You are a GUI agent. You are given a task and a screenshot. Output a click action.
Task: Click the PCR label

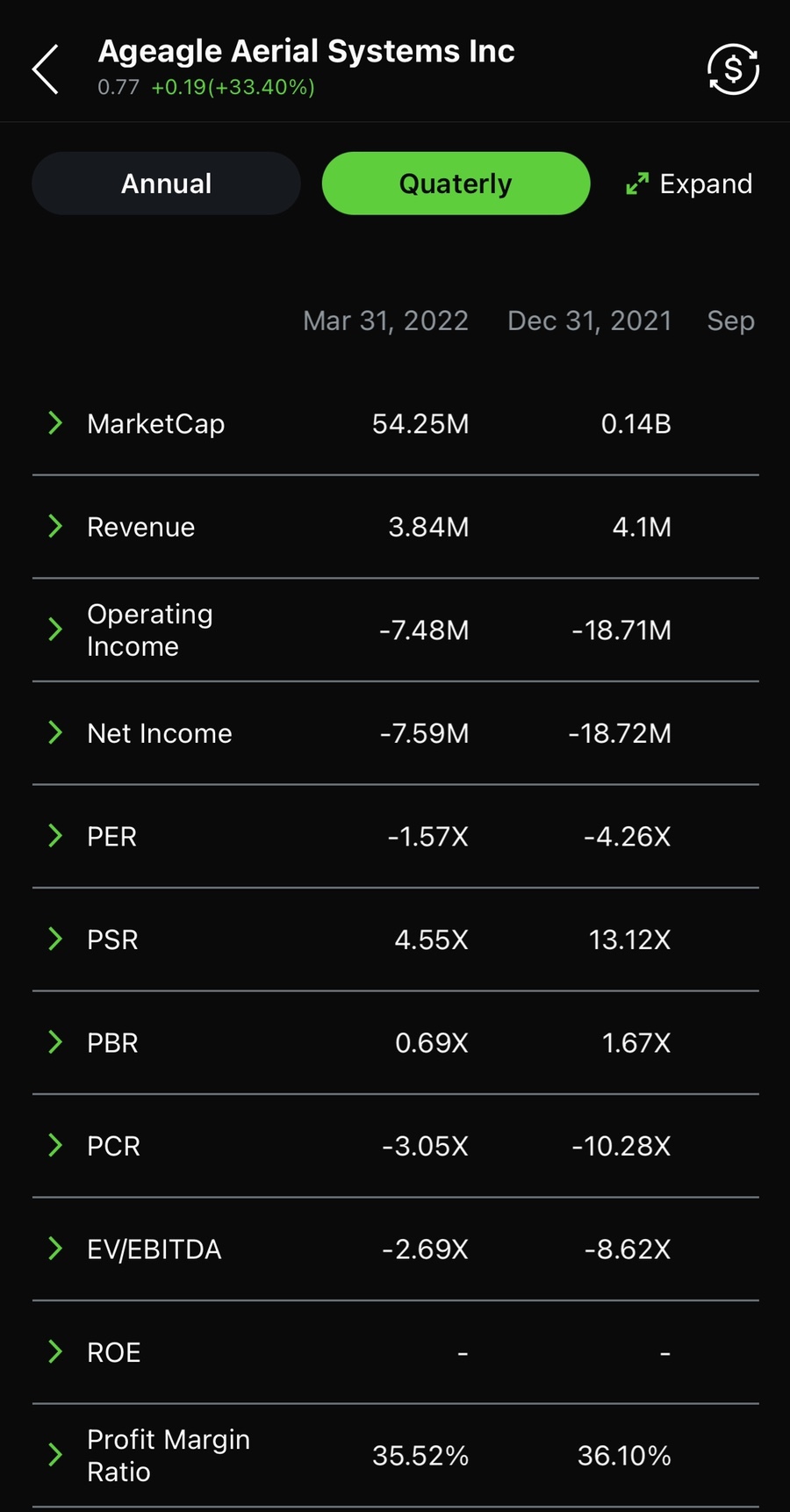point(113,1146)
